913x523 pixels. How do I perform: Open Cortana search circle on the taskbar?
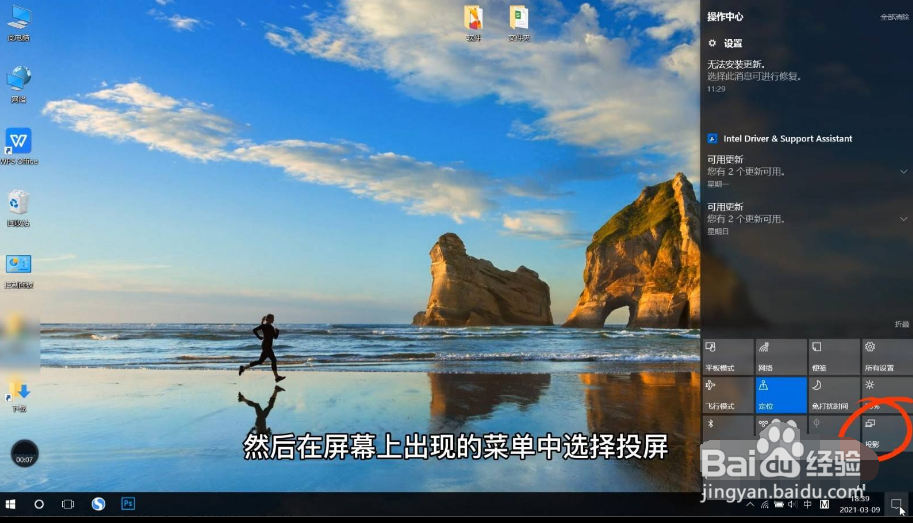pos(39,504)
